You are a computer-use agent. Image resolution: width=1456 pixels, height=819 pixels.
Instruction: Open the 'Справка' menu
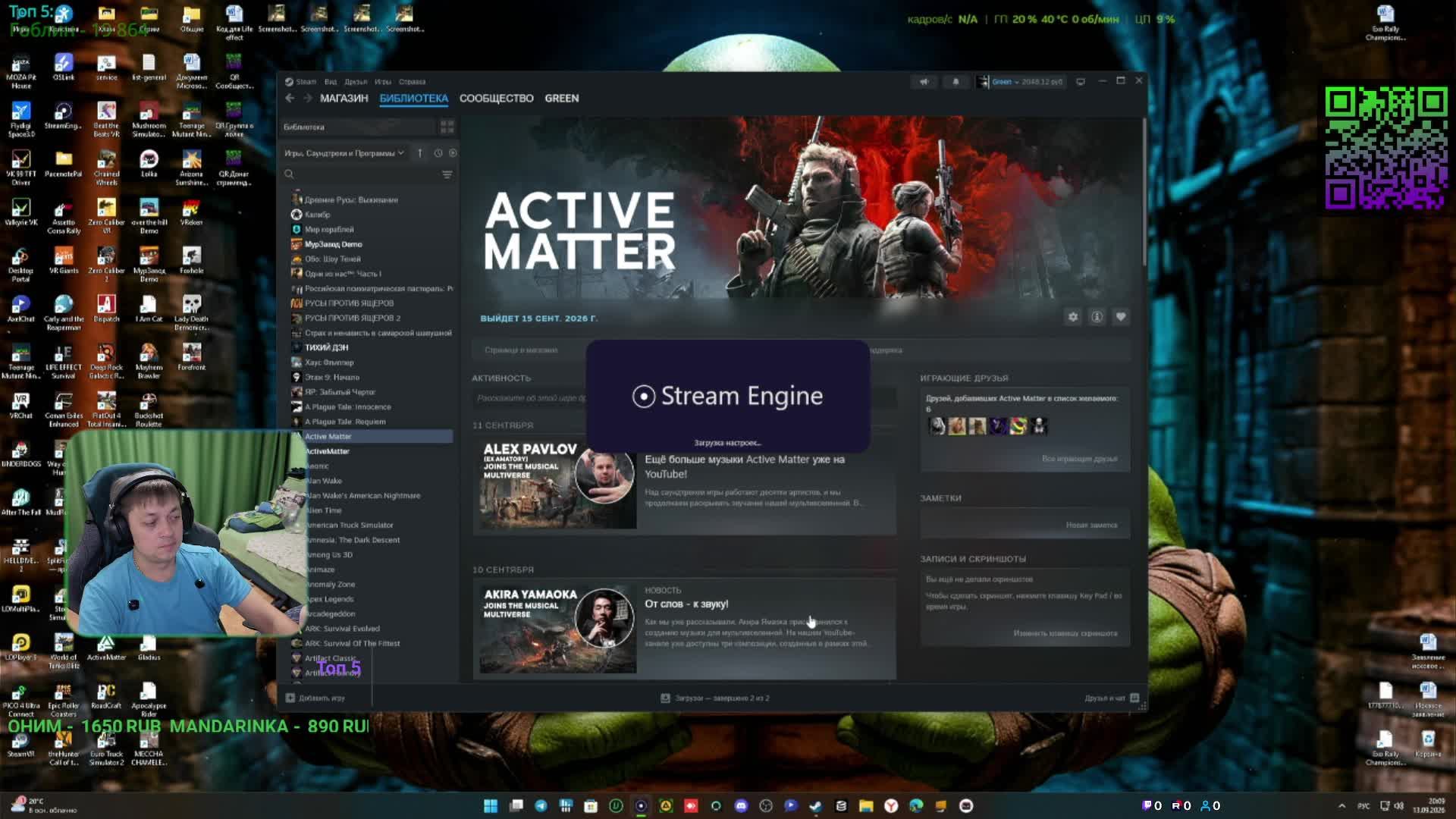[413, 82]
